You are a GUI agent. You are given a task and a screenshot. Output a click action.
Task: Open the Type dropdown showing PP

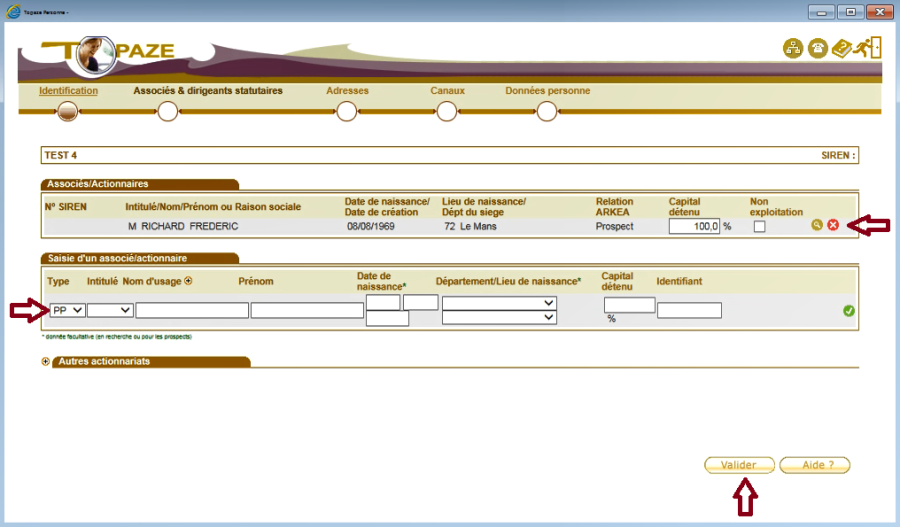coord(67,311)
